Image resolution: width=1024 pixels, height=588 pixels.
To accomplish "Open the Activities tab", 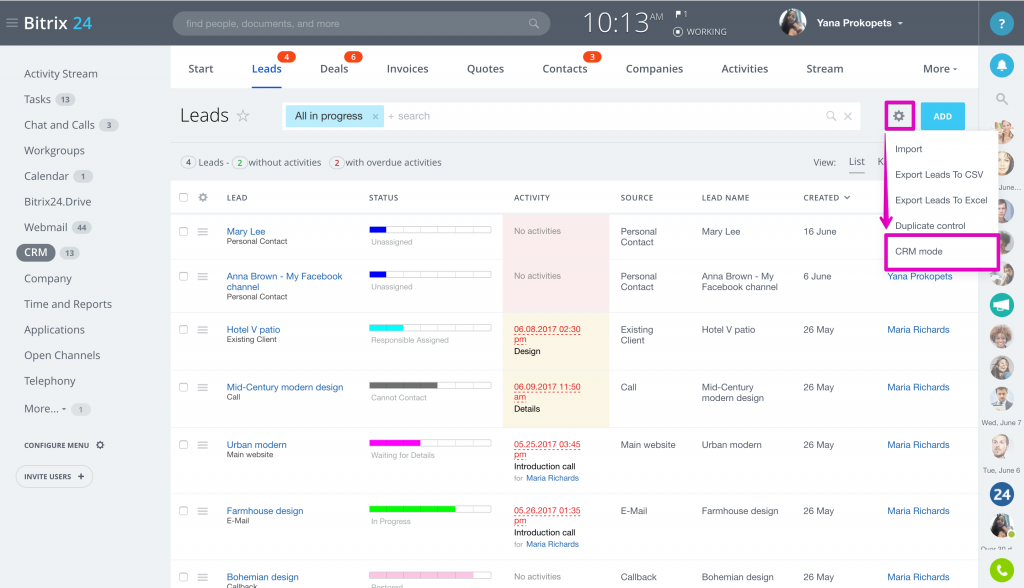I will (x=744, y=69).
